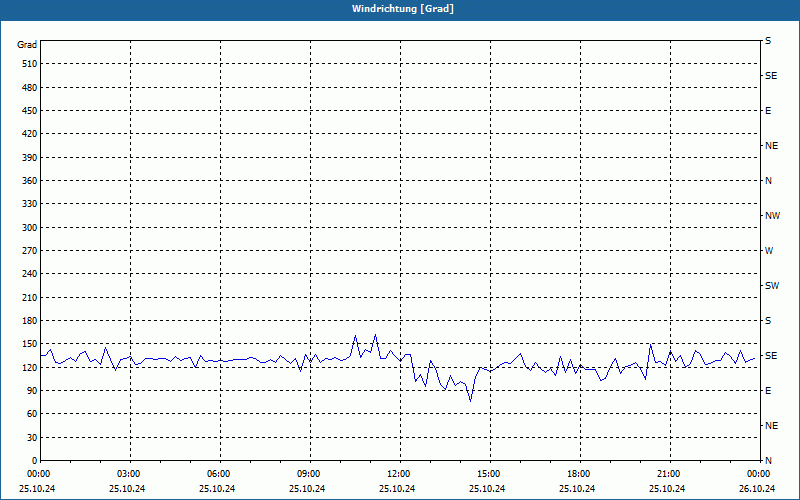Click the 90 value on the Grad axis

32,390
